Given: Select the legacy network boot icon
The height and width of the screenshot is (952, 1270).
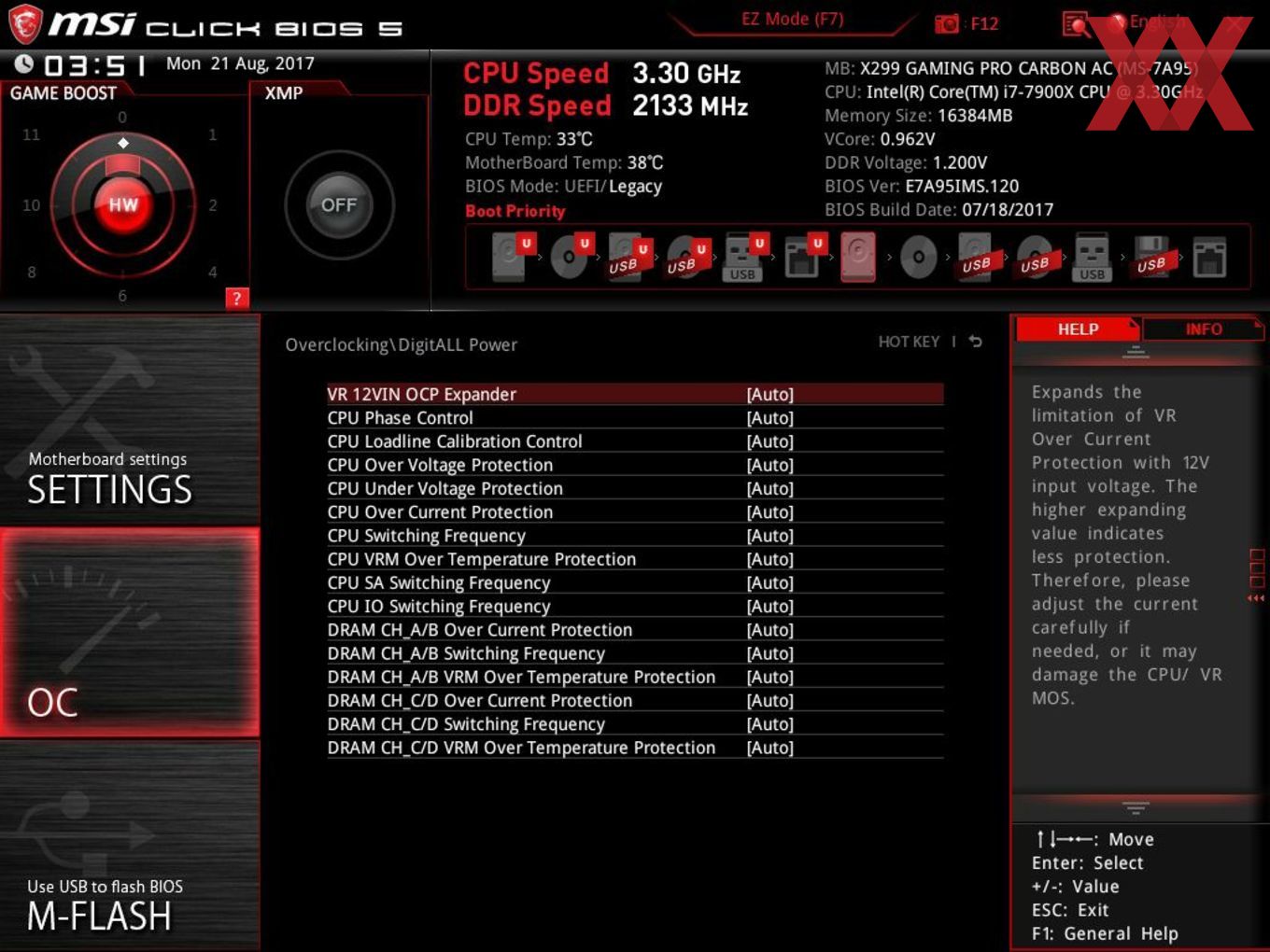Looking at the screenshot, I should pyautogui.click(x=1209, y=257).
